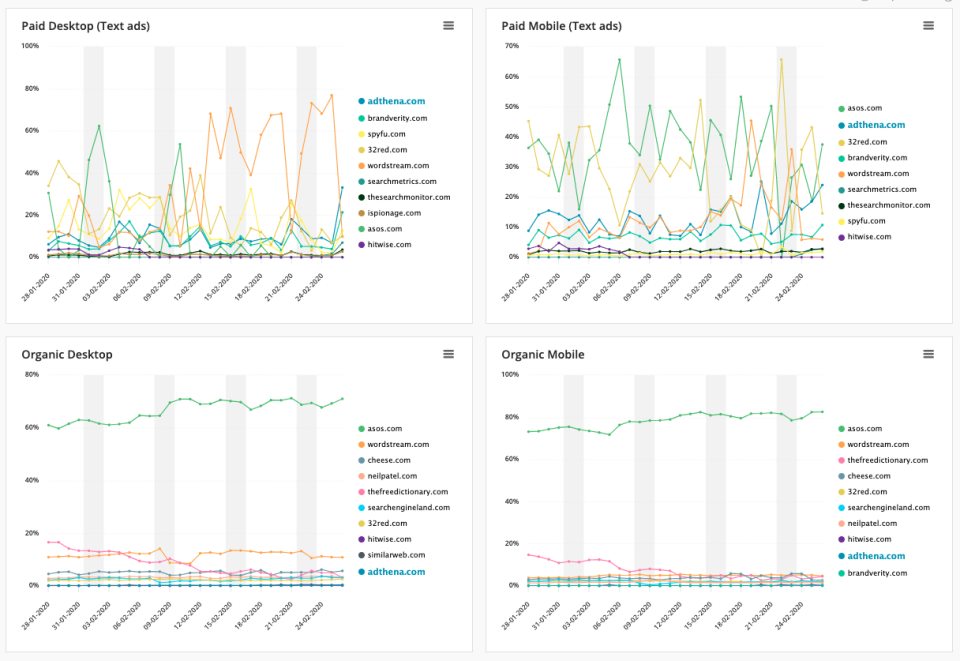Toggle asos.com series in Organic Desktop legend
This screenshot has width=960, height=661.
380,429
